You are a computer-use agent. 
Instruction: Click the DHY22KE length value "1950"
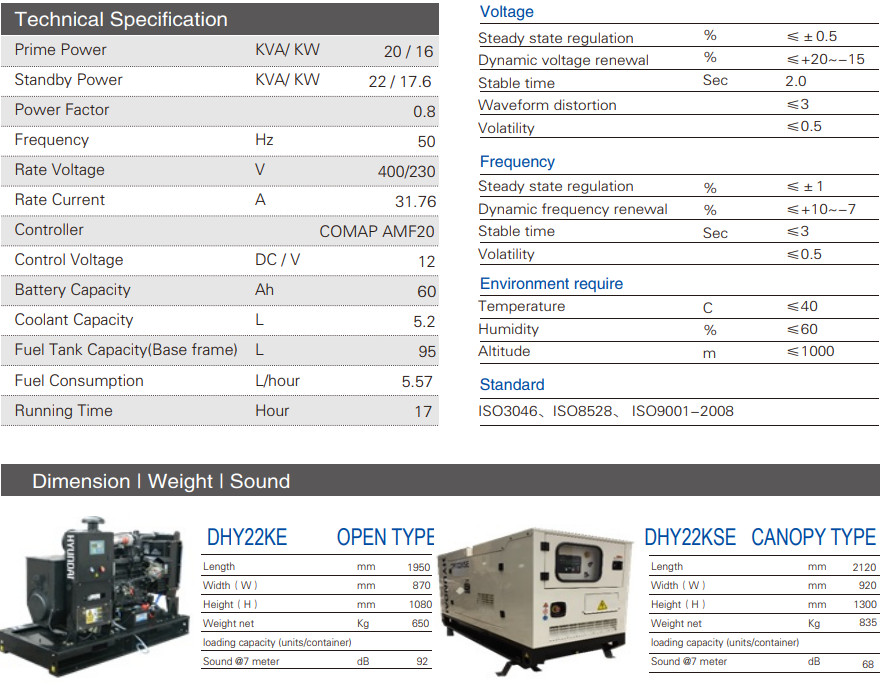click(419, 568)
